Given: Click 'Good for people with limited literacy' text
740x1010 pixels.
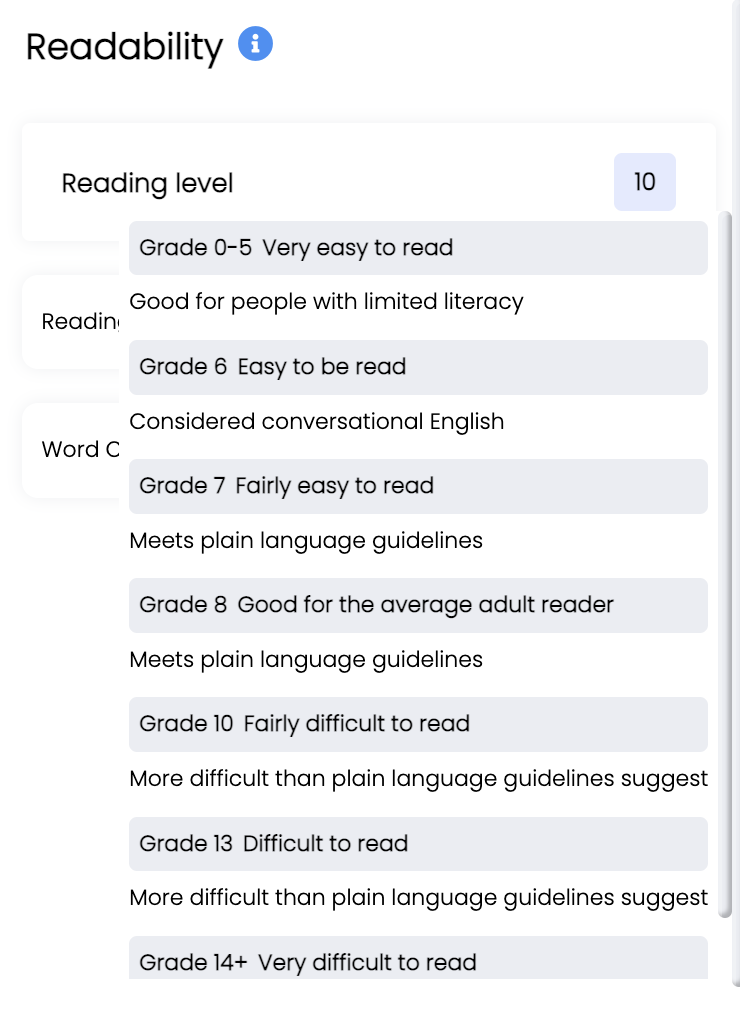Looking at the screenshot, I should pos(327,302).
